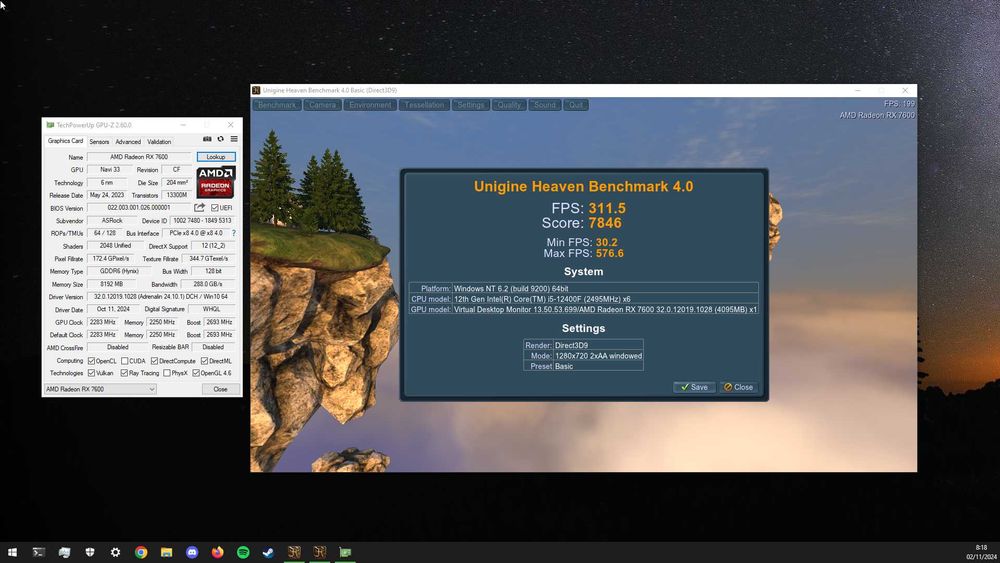The width and height of the screenshot is (1000, 563).
Task: Click Score value 7846
Action: 605,223
